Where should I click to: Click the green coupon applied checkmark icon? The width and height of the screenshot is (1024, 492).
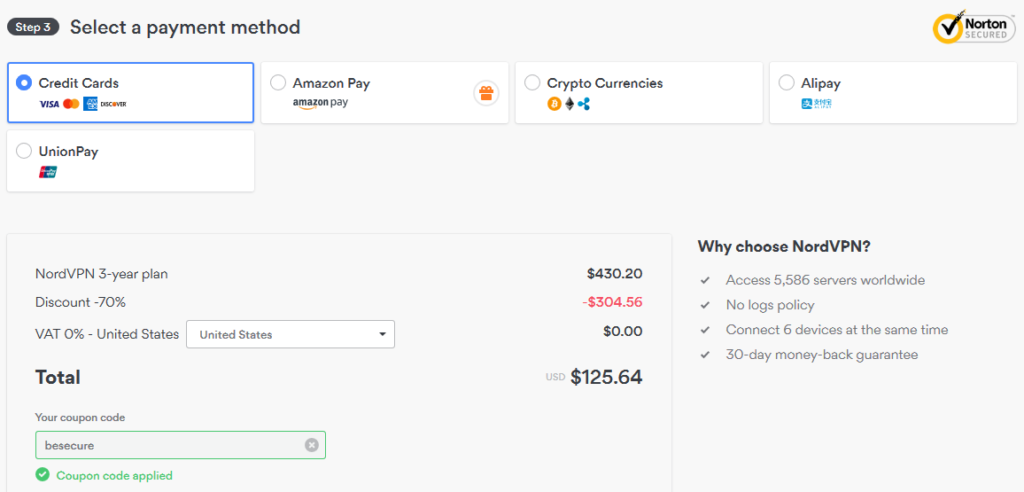[x=42, y=475]
